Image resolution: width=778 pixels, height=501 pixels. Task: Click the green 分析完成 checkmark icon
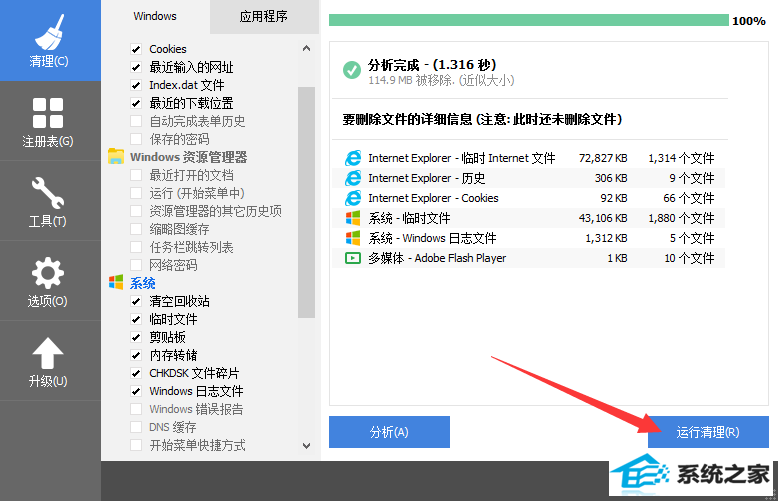click(352, 70)
